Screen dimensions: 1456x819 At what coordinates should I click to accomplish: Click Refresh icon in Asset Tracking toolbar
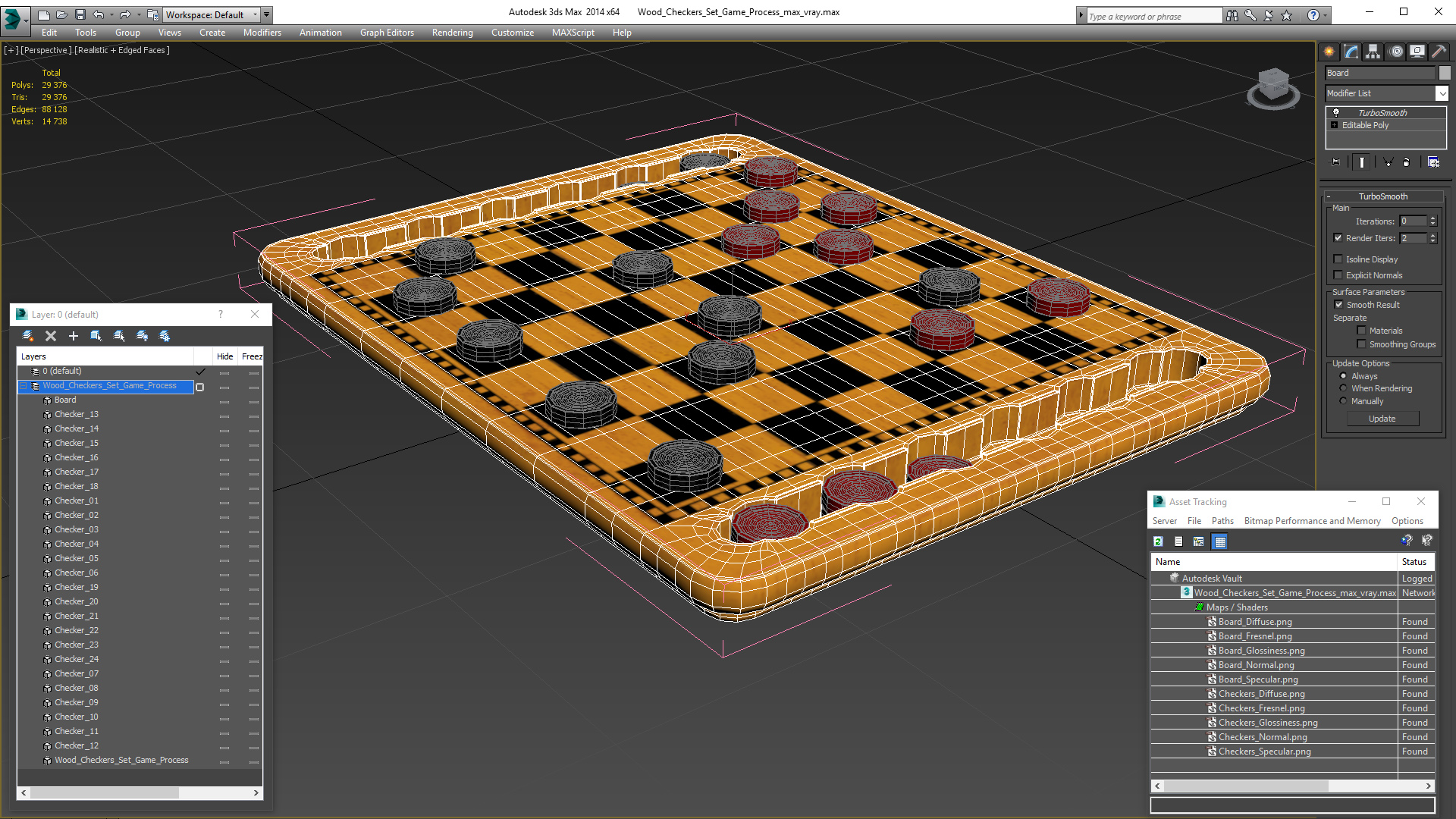pyautogui.click(x=1158, y=541)
